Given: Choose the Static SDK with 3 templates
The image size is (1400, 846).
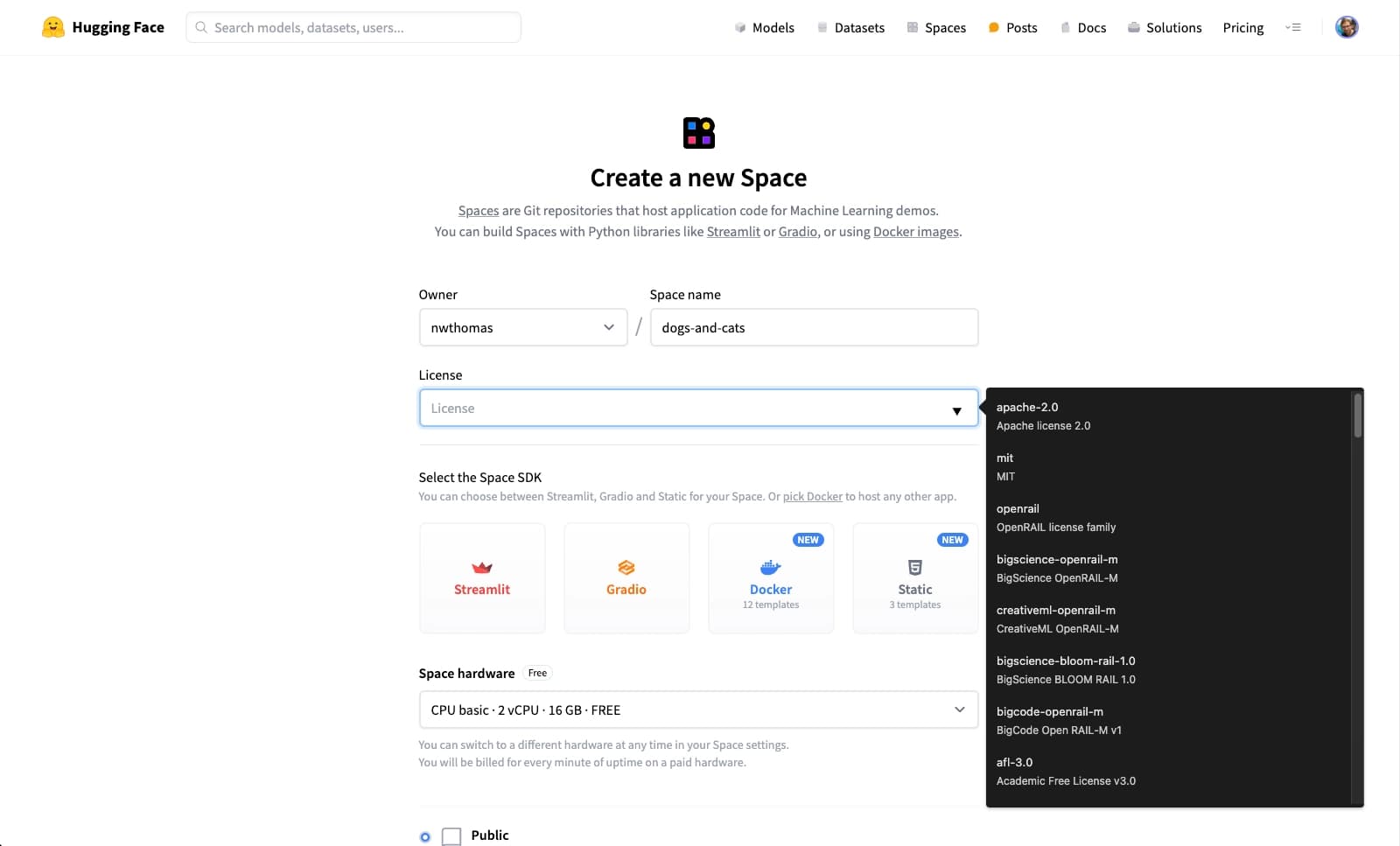Looking at the screenshot, I should [x=914, y=577].
